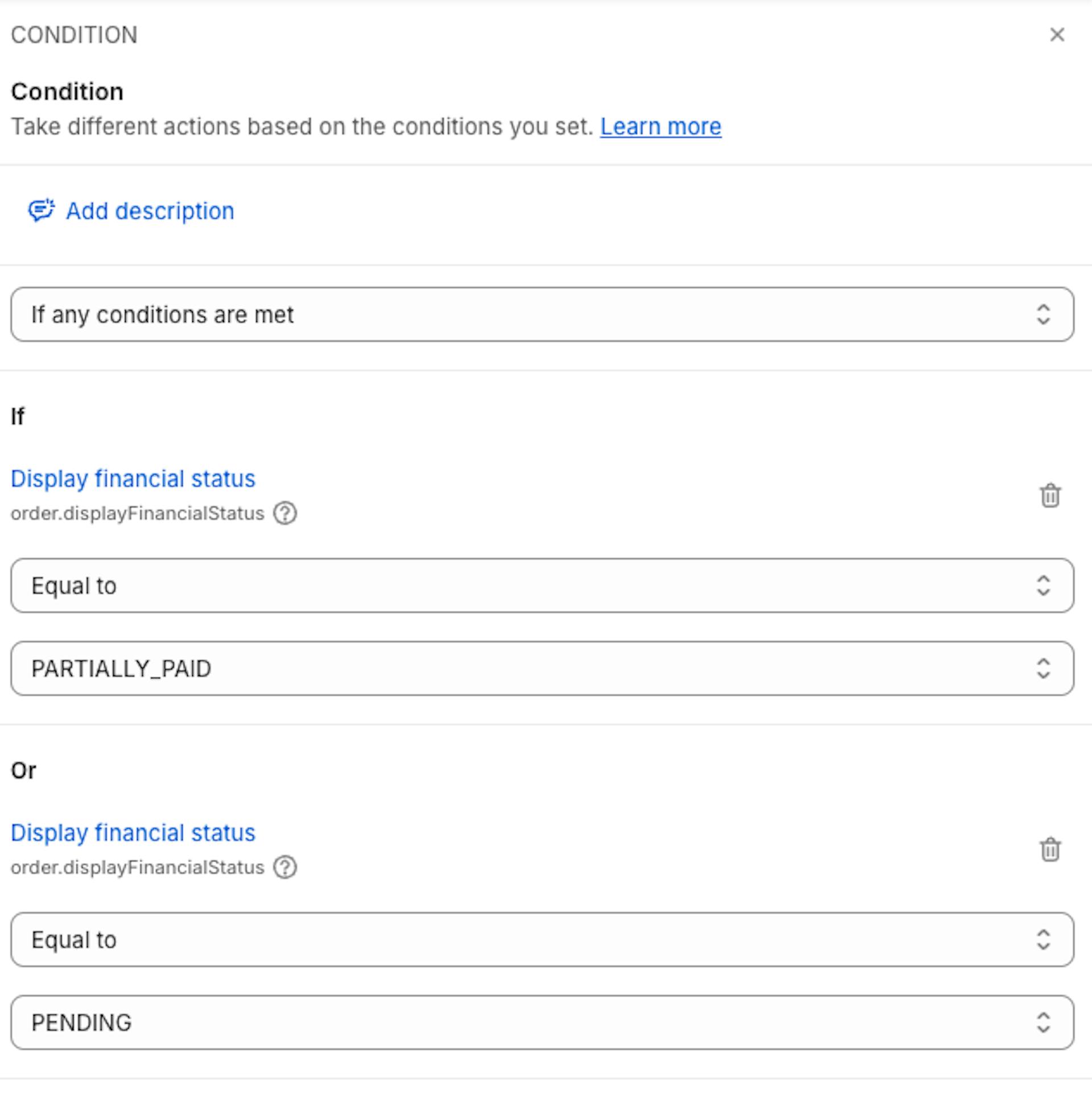The height and width of the screenshot is (1095, 1092).
Task: Click the arrows on second 'Equal to' selector
Action: tap(1043, 940)
